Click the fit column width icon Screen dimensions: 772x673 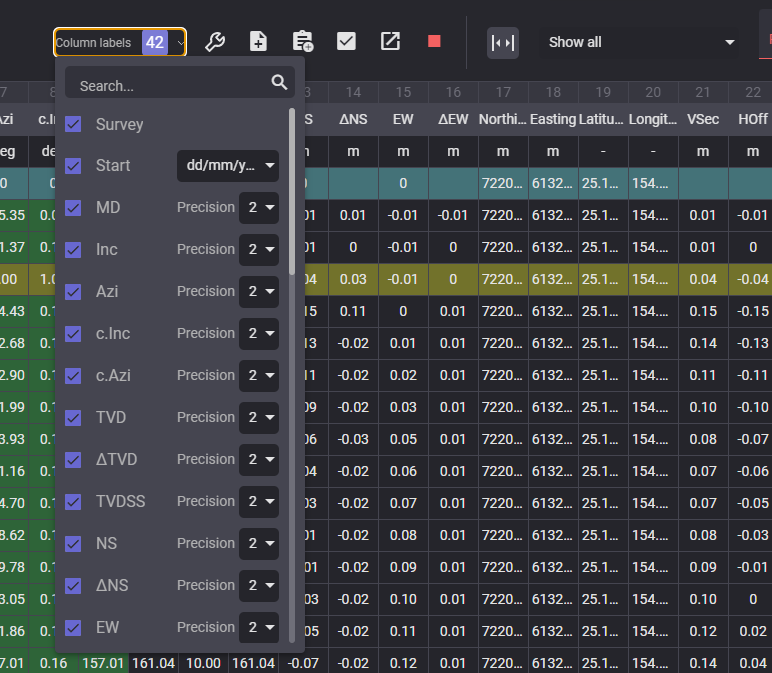[x=503, y=42]
